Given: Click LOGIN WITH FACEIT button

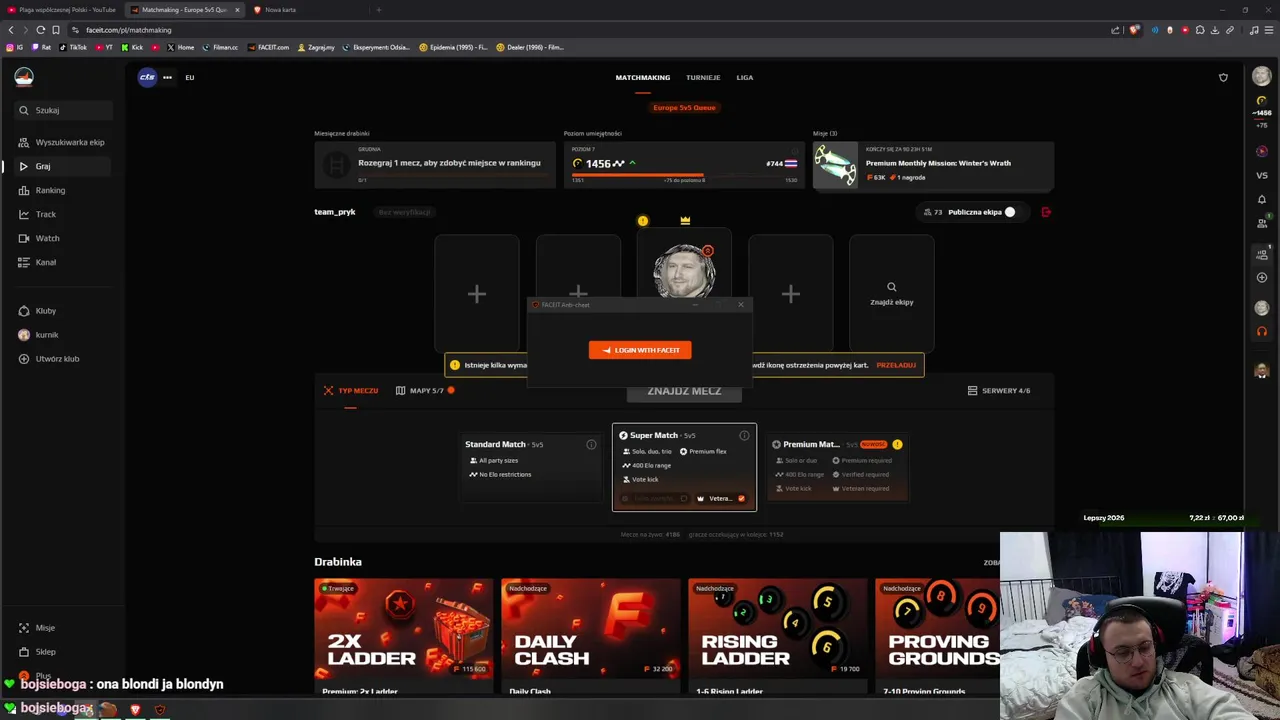Looking at the screenshot, I should (x=640, y=350).
